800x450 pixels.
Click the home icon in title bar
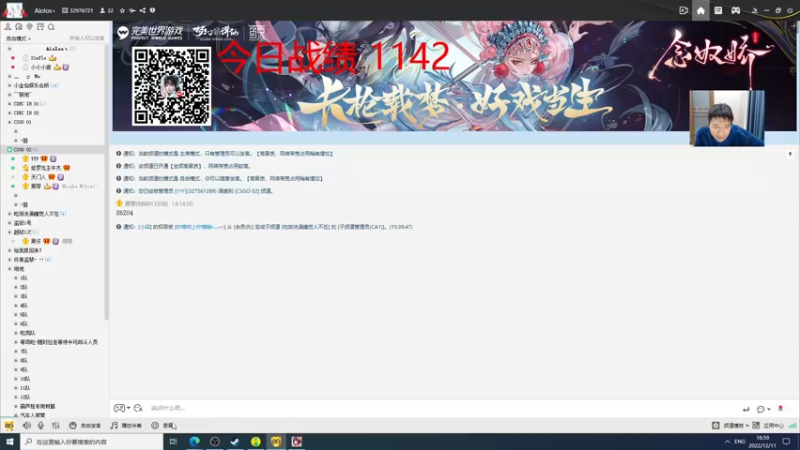click(x=701, y=10)
